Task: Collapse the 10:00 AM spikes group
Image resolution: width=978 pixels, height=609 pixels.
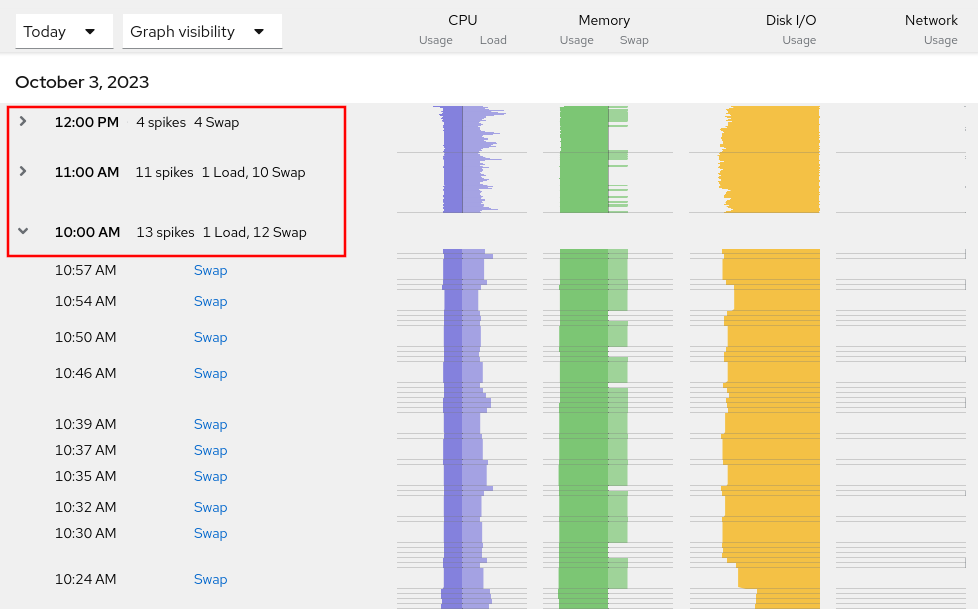Action: point(22,231)
